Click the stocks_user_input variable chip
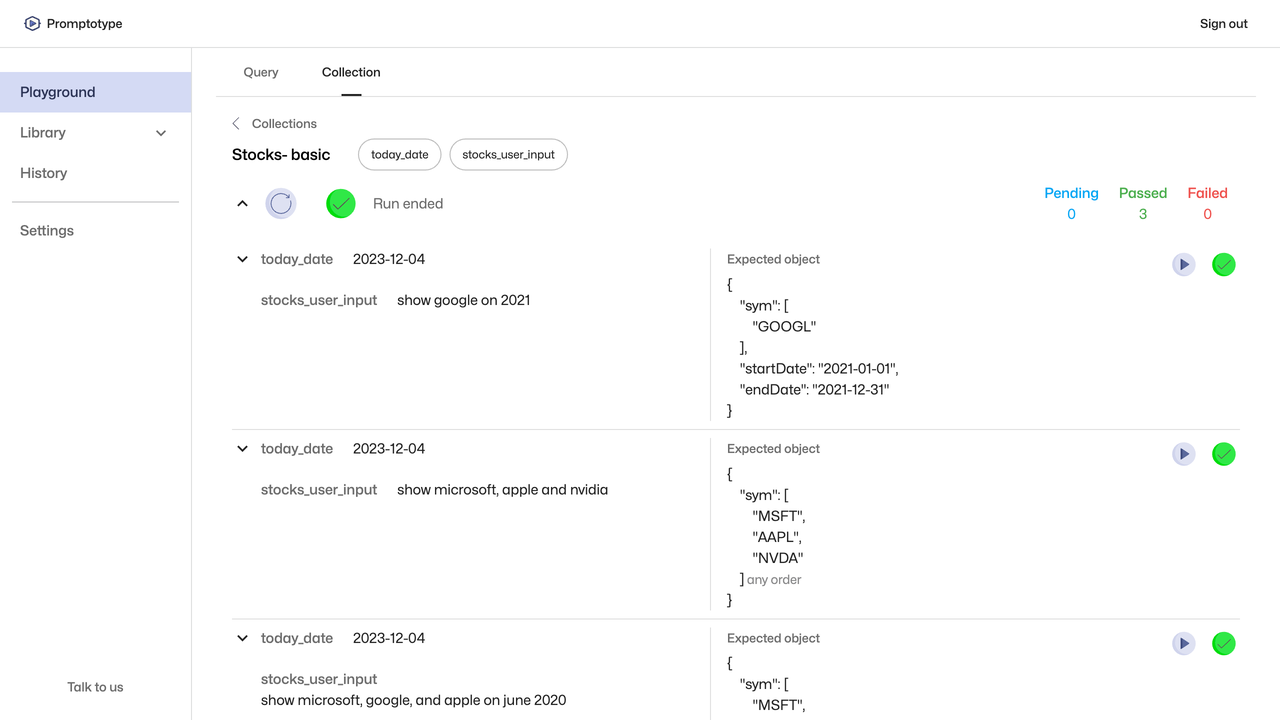1280x720 pixels. (508, 155)
